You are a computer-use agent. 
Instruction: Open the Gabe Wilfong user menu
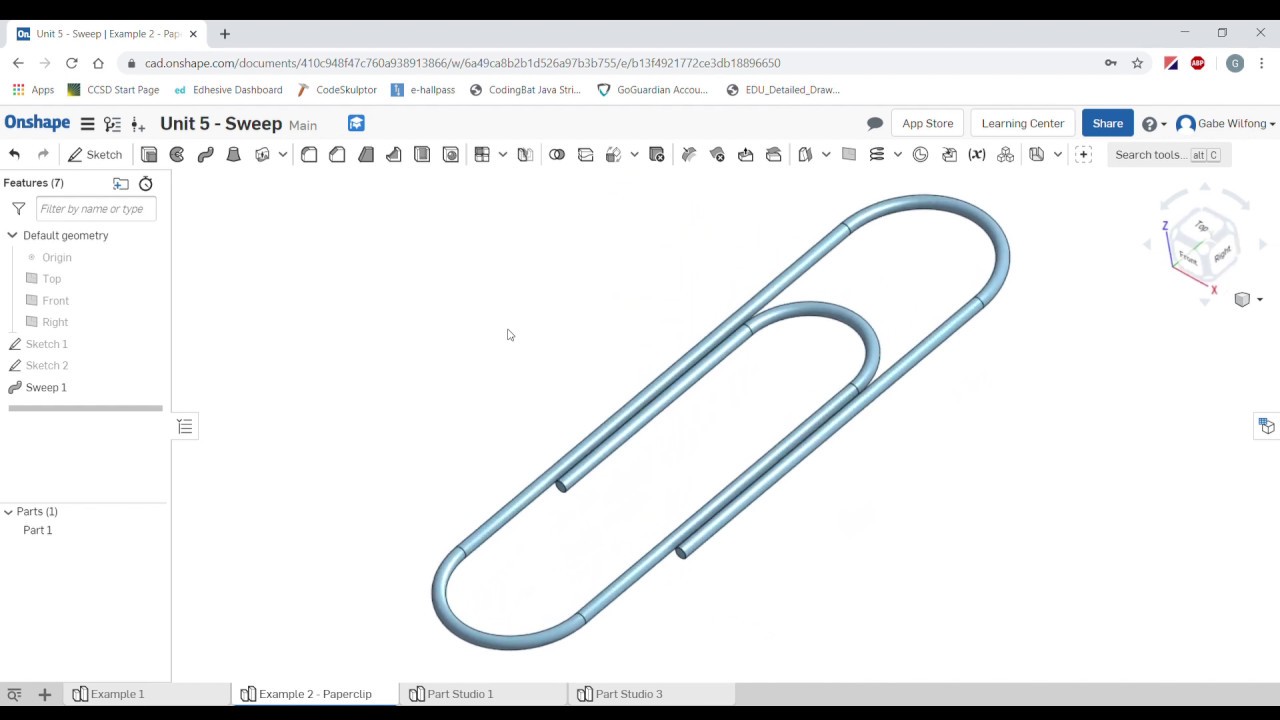click(x=1226, y=124)
